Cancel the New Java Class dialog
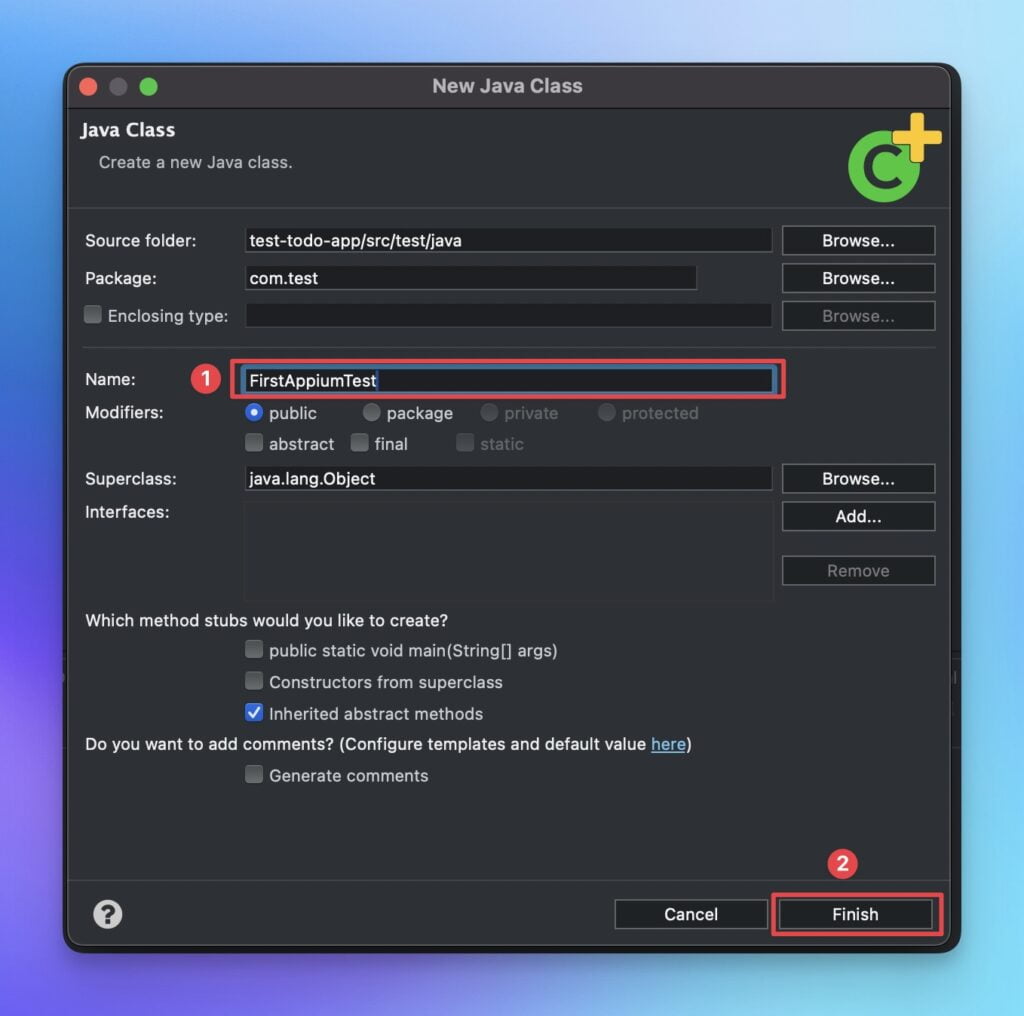The height and width of the screenshot is (1016, 1024). (x=691, y=914)
